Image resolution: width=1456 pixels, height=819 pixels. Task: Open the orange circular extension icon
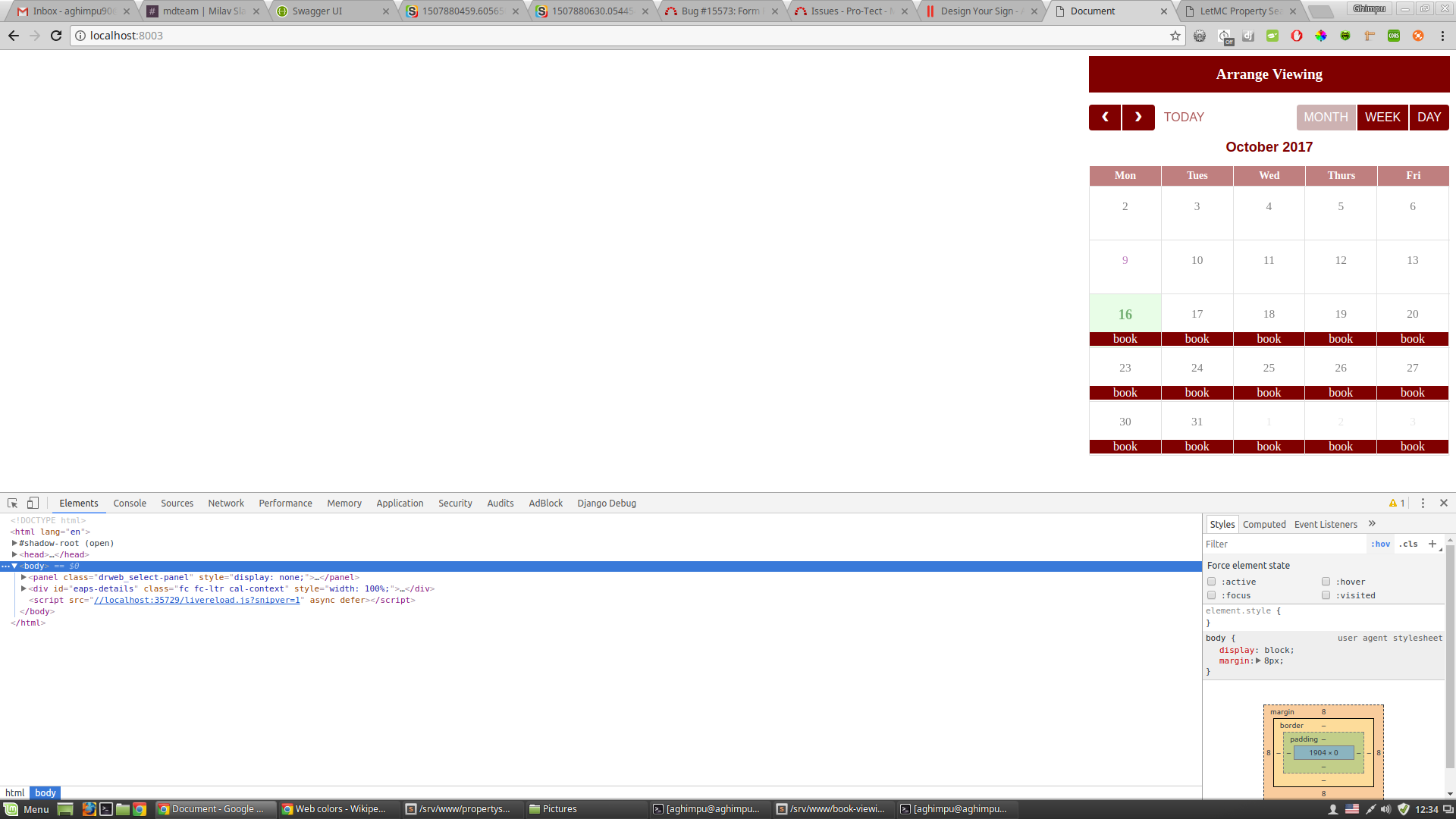[x=1418, y=36]
